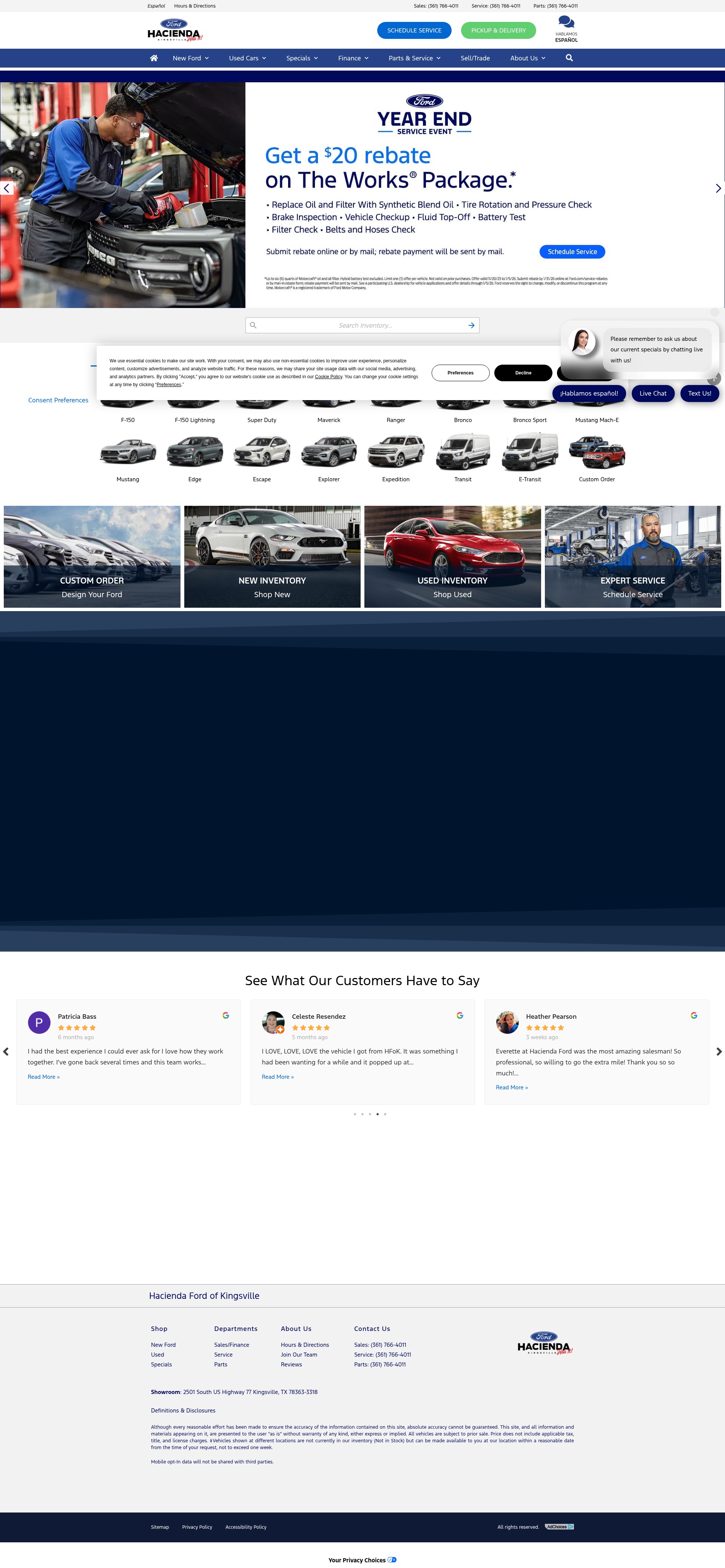Open Custom Order Design Your Ford tile

tap(92, 556)
